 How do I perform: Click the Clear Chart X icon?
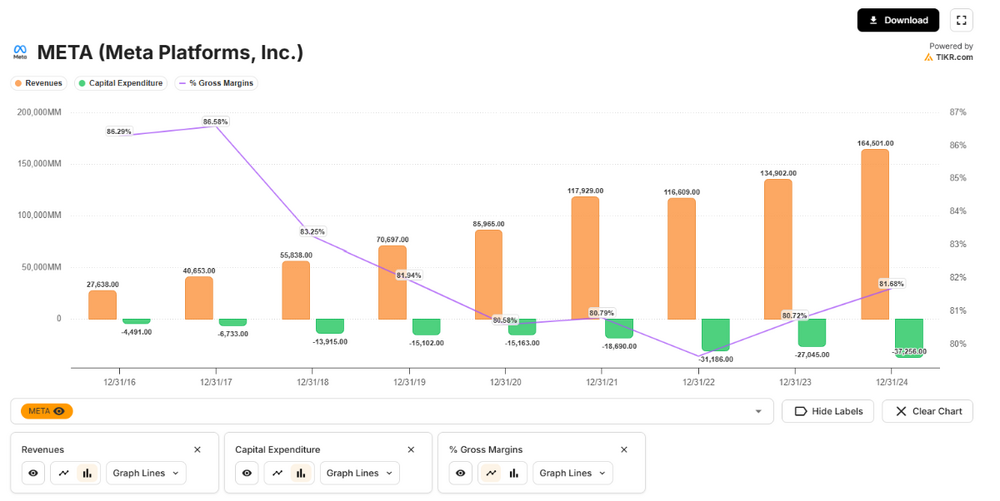point(901,411)
